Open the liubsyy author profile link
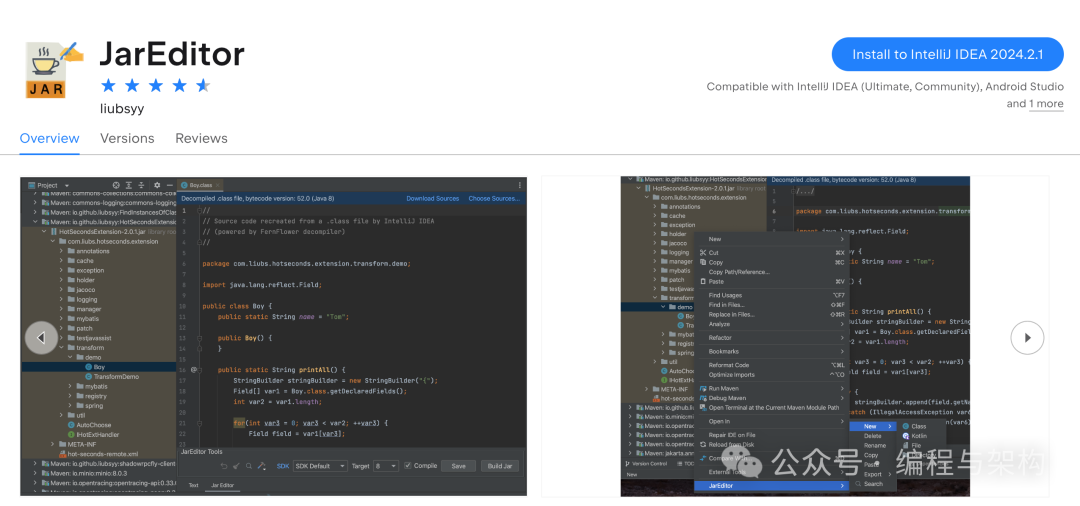The image size is (1080, 506). (122, 109)
